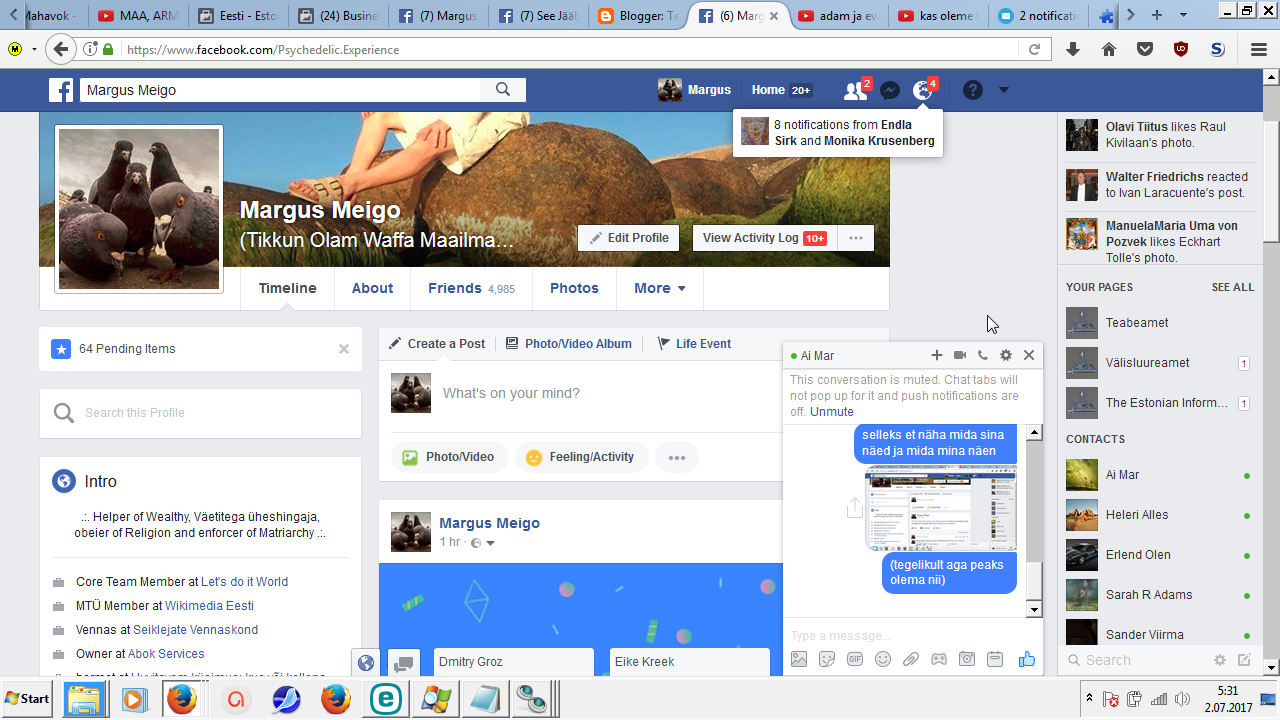Click Unmute link in chat
The height and width of the screenshot is (720, 1280).
pos(832,412)
